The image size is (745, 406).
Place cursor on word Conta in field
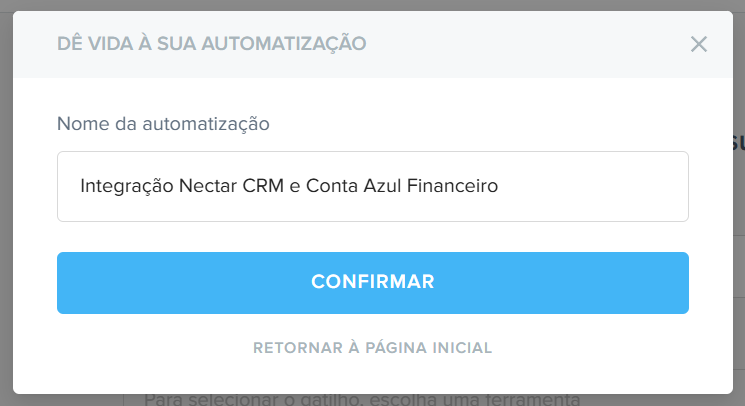click(332, 186)
